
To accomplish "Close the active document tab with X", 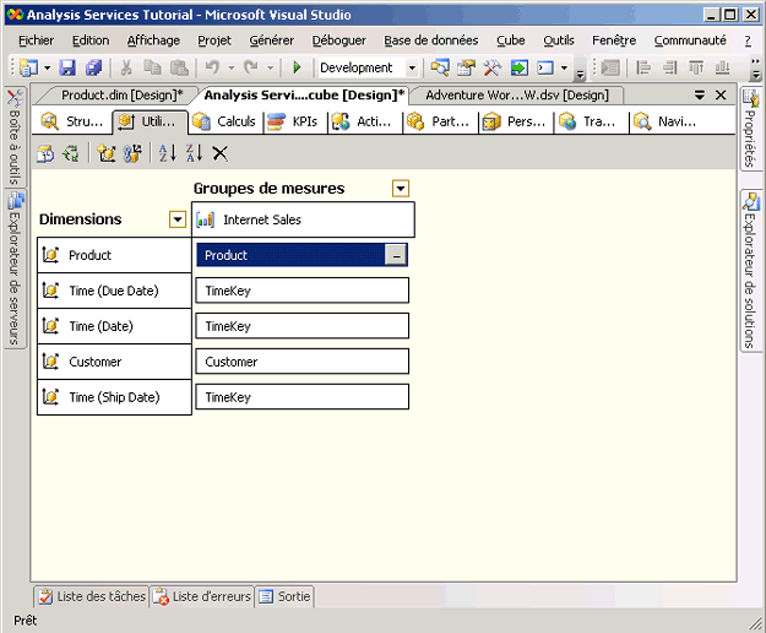I will coord(721,95).
